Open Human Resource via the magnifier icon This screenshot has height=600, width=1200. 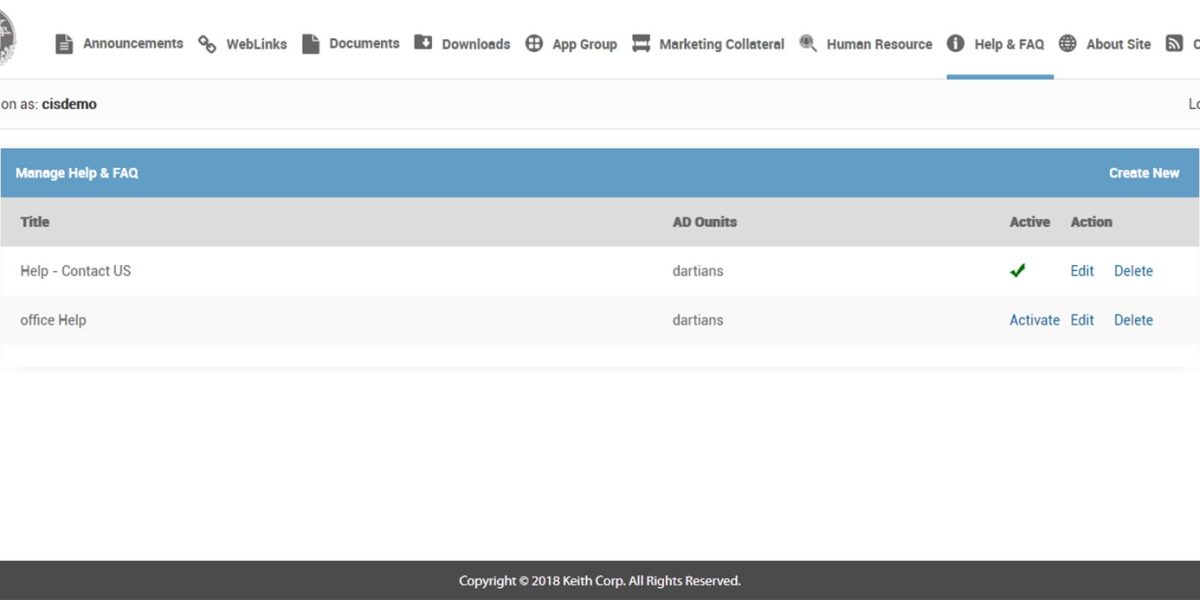[806, 43]
